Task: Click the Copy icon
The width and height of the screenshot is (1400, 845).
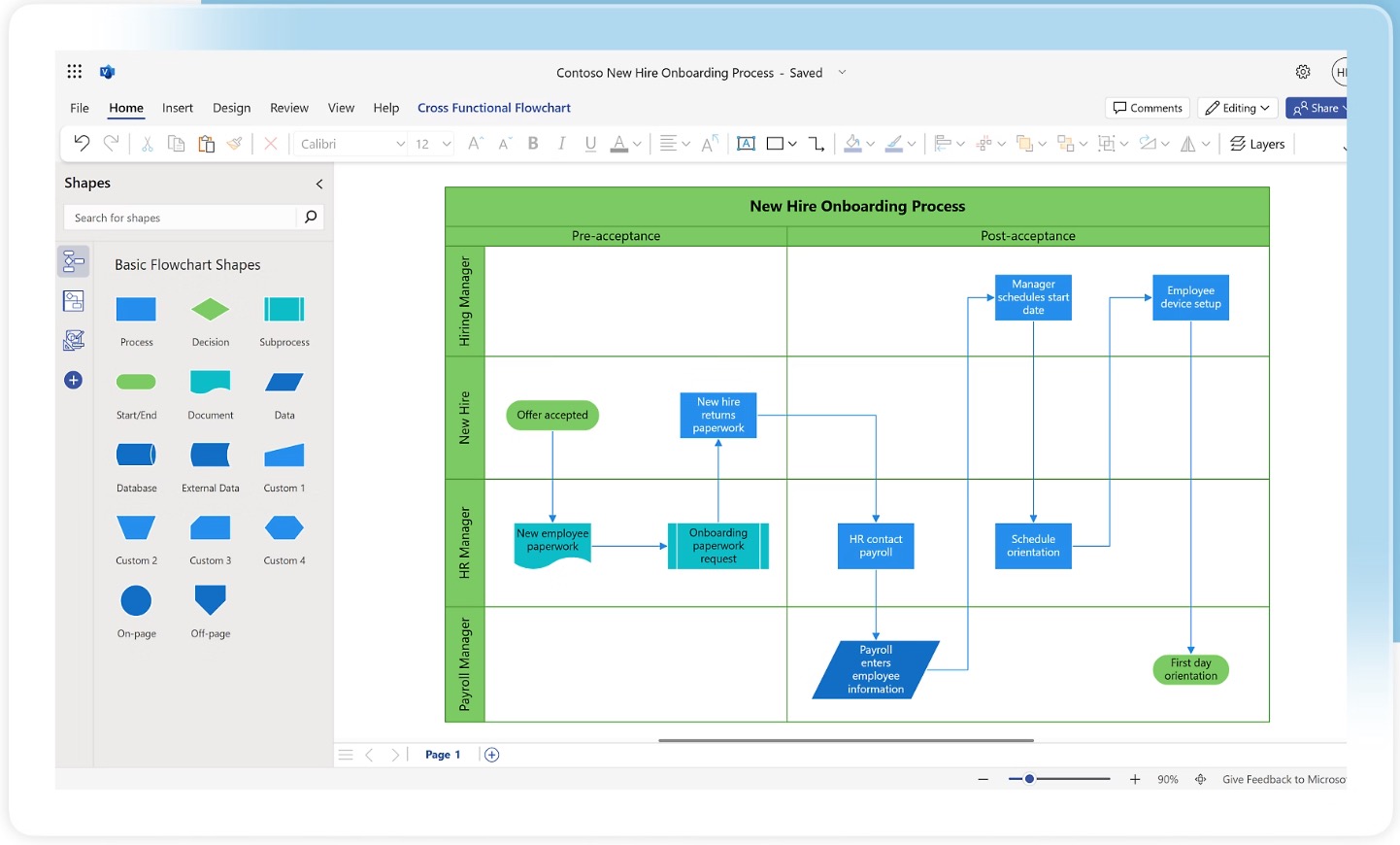Action: tap(177, 144)
